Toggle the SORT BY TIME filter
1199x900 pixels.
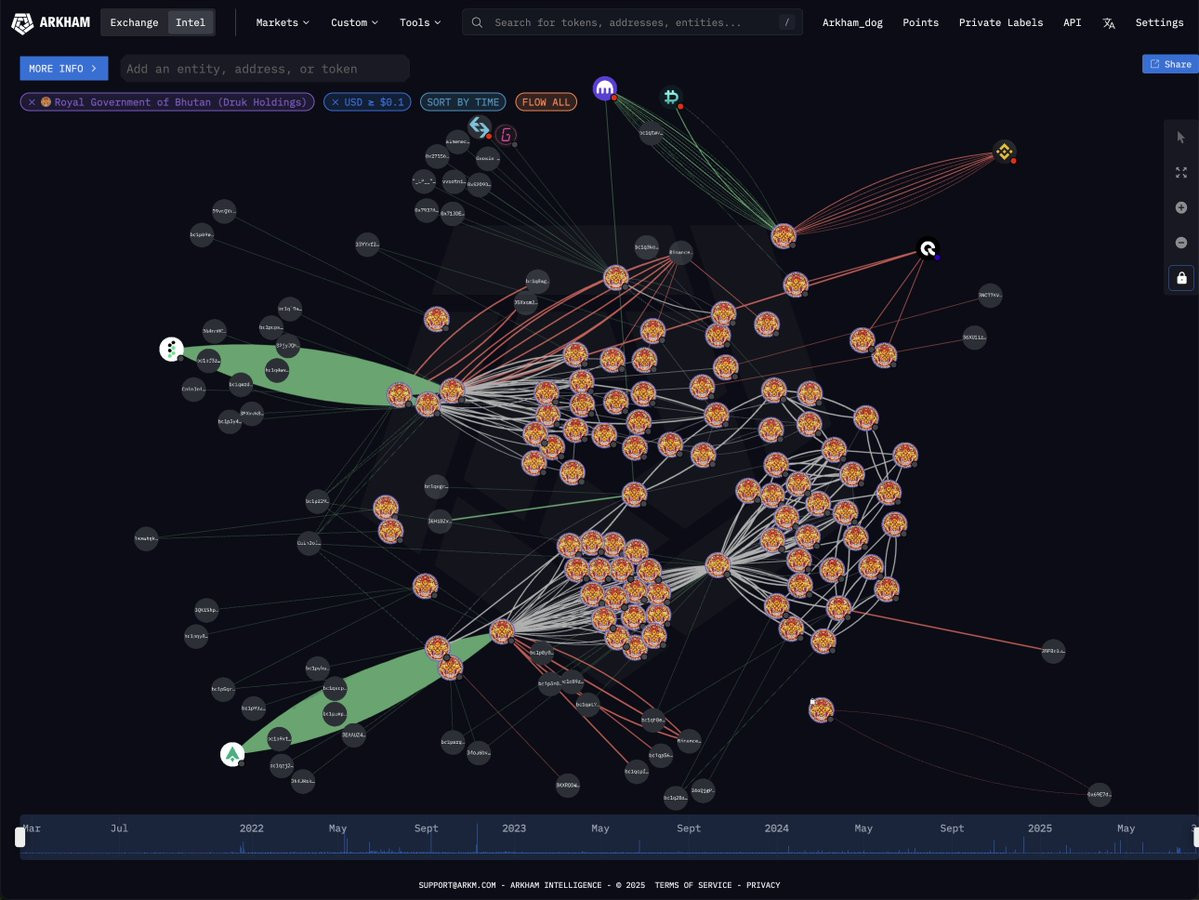click(x=463, y=102)
